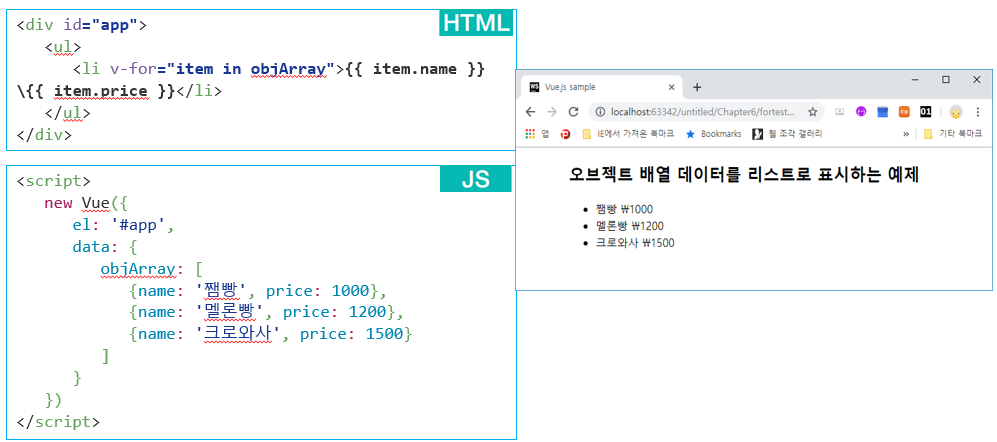Maximize the Chrome window
This screenshot has height=442, width=997.
pos(946,79)
